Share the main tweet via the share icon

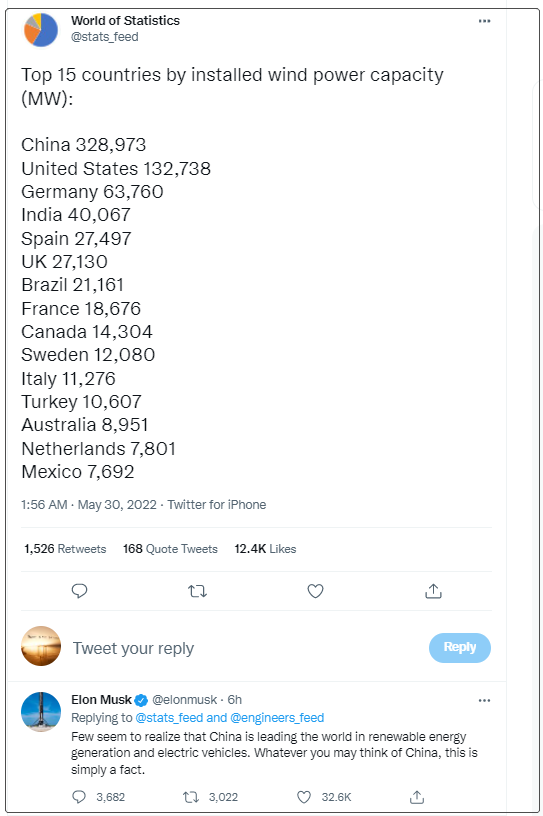pos(433,591)
